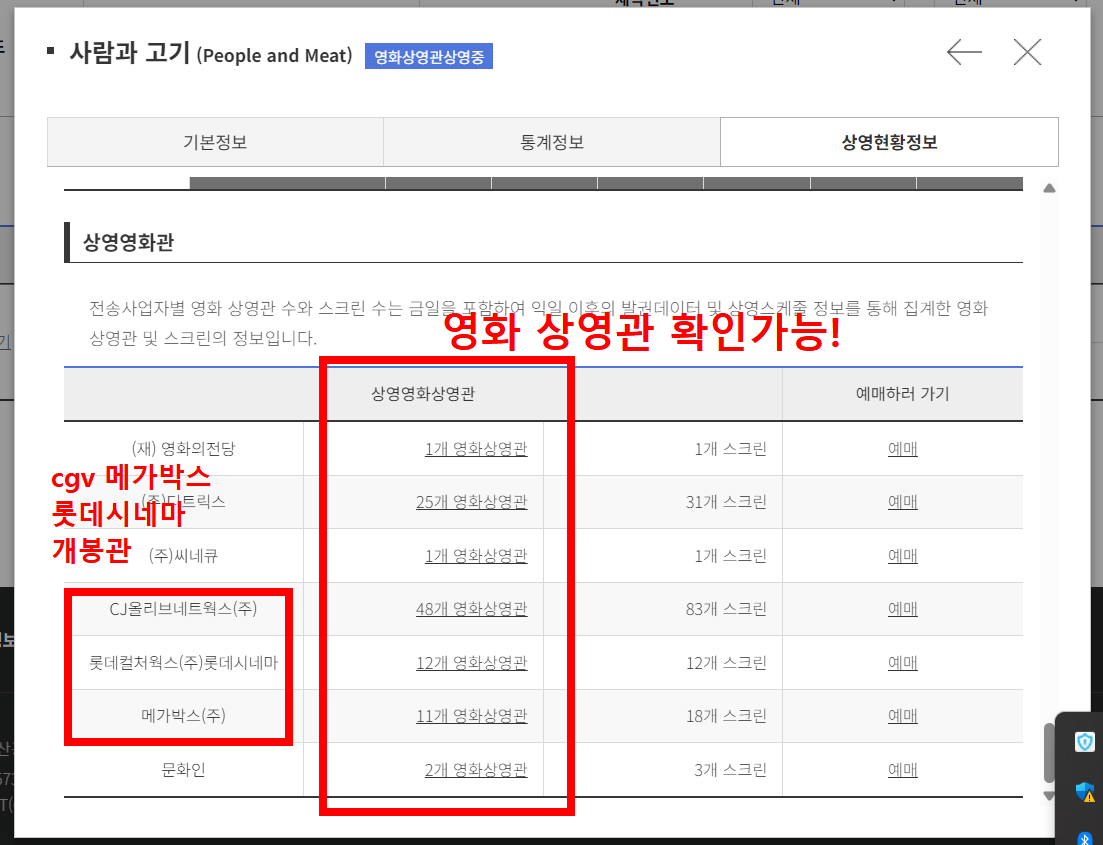
Task: Click 메가박스(주) cell
Action: 184,716
